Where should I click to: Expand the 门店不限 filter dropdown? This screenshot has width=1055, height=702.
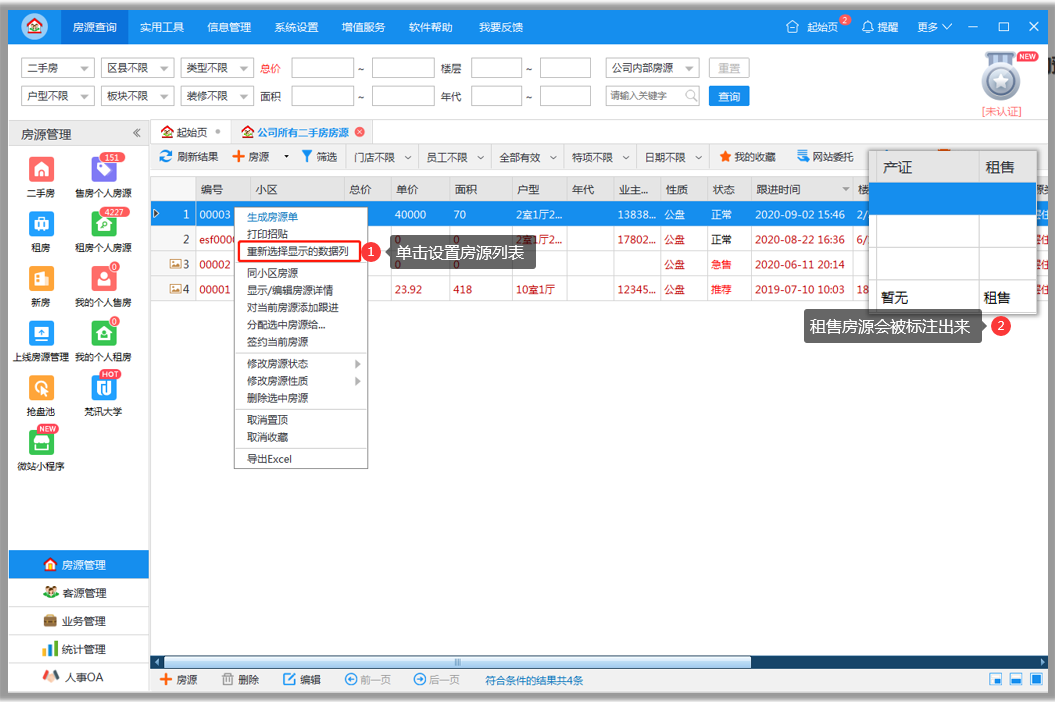382,157
